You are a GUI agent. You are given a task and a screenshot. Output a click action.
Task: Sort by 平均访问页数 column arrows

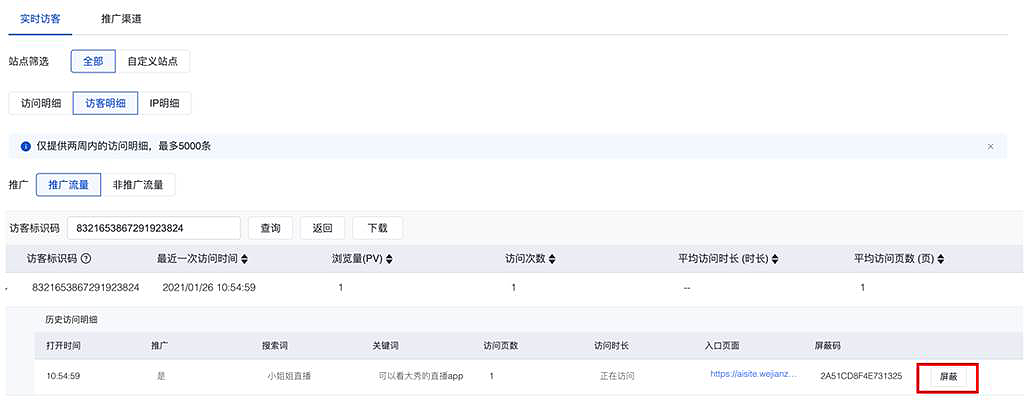941,258
